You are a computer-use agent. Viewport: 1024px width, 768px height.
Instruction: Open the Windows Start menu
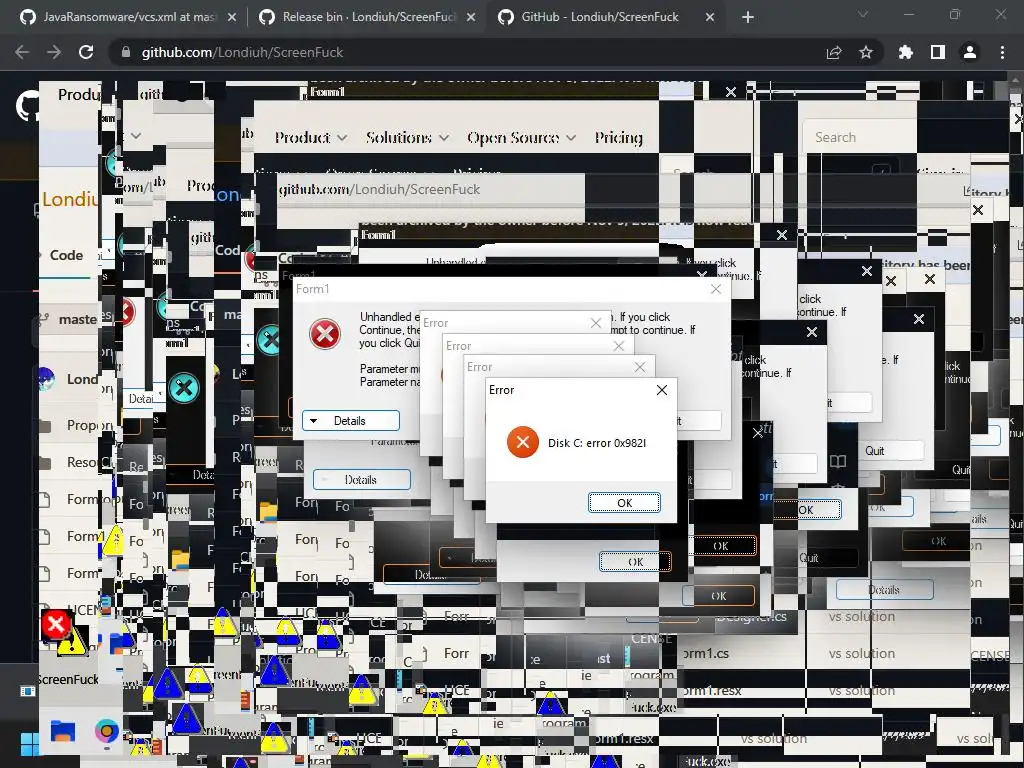pyautogui.click(x=29, y=744)
